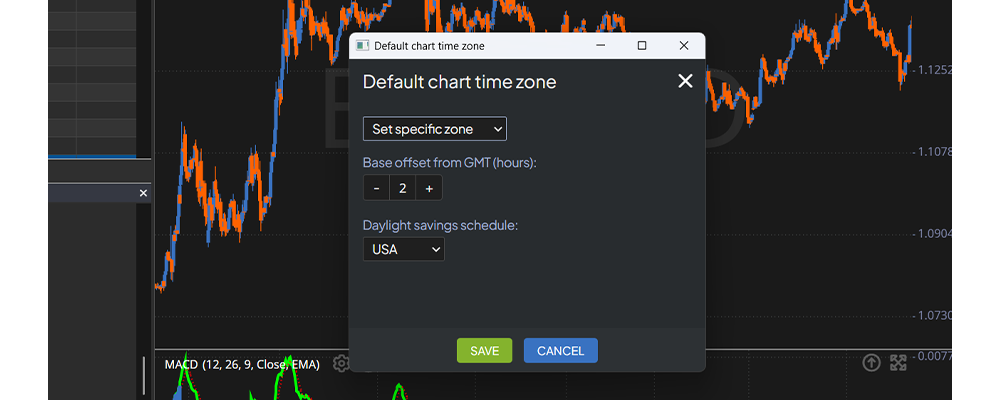Click the 1.0904 price axis label
1000x400 pixels.
click(935, 233)
